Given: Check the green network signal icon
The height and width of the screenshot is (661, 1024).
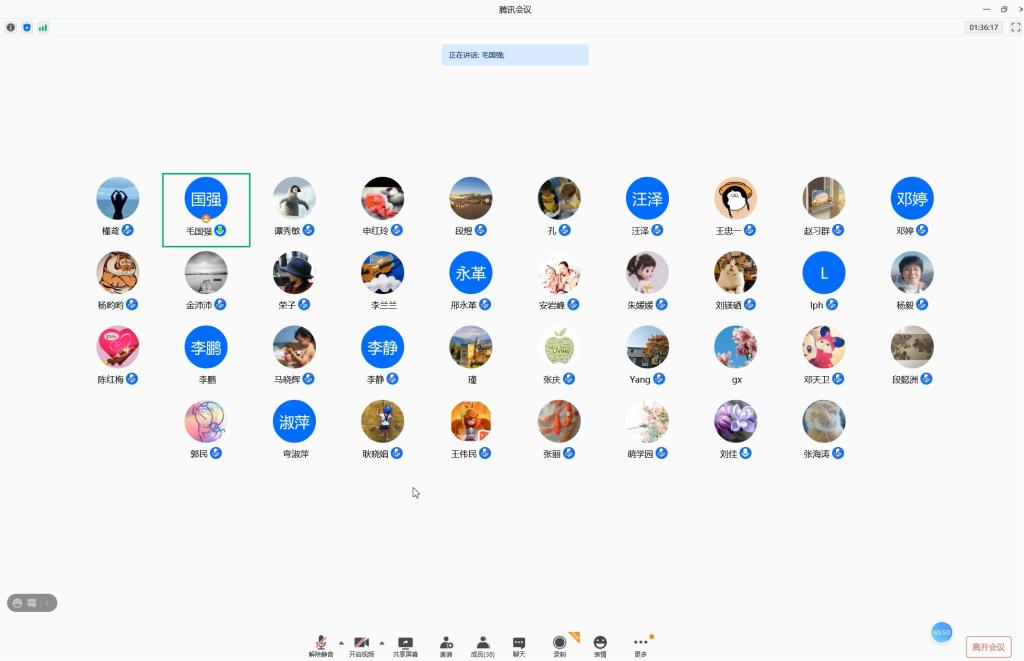Looking at the screenshot, I should click(x=43, y=27).
